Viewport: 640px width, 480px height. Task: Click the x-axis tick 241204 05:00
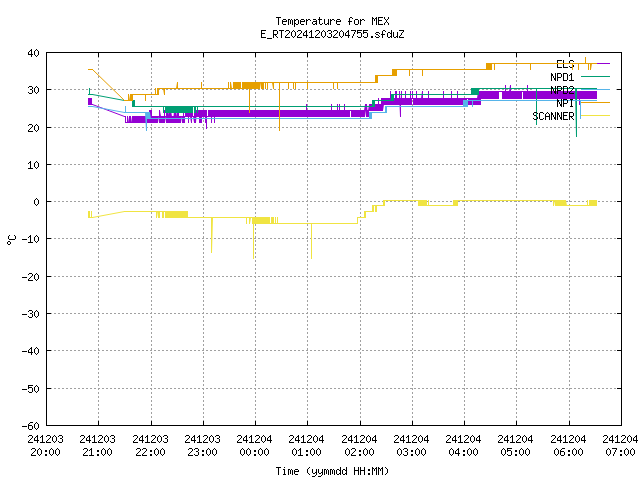tap(516, 446)
